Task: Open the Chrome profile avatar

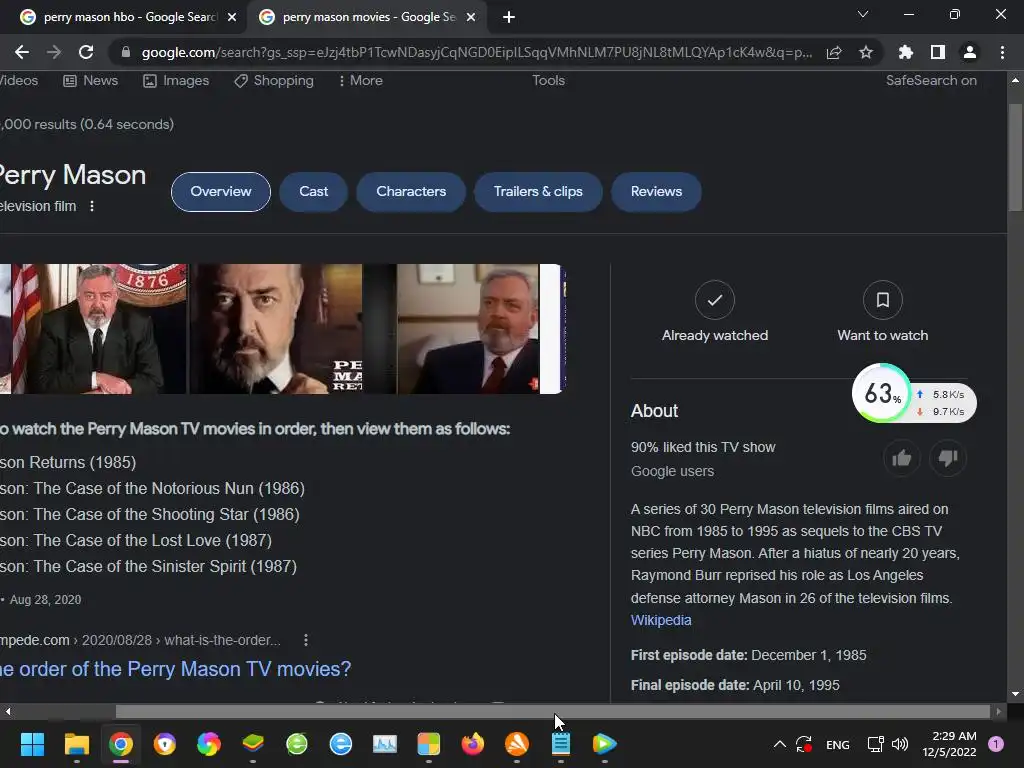Action: pos(970,52)
